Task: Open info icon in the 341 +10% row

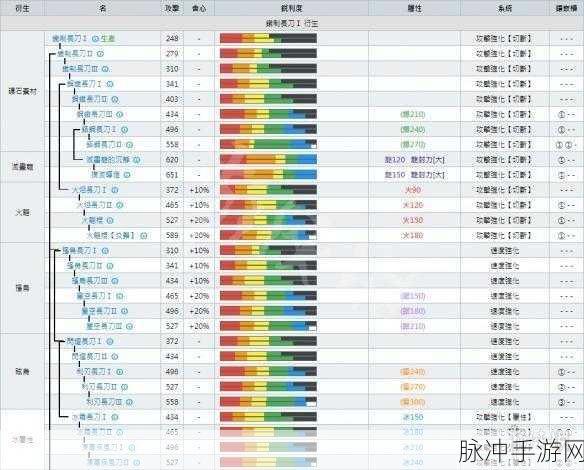Action: click(x=110, y=266)
